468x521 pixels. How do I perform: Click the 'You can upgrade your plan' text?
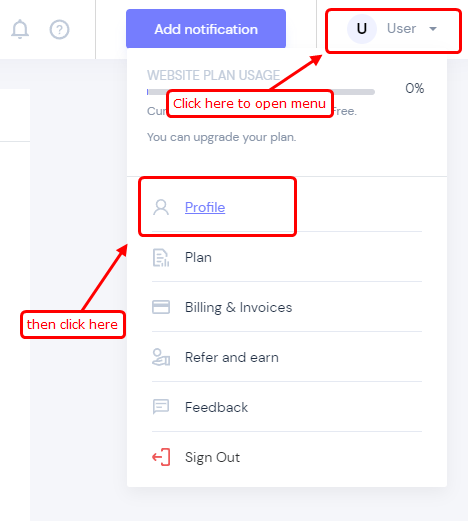coord(222,137)
